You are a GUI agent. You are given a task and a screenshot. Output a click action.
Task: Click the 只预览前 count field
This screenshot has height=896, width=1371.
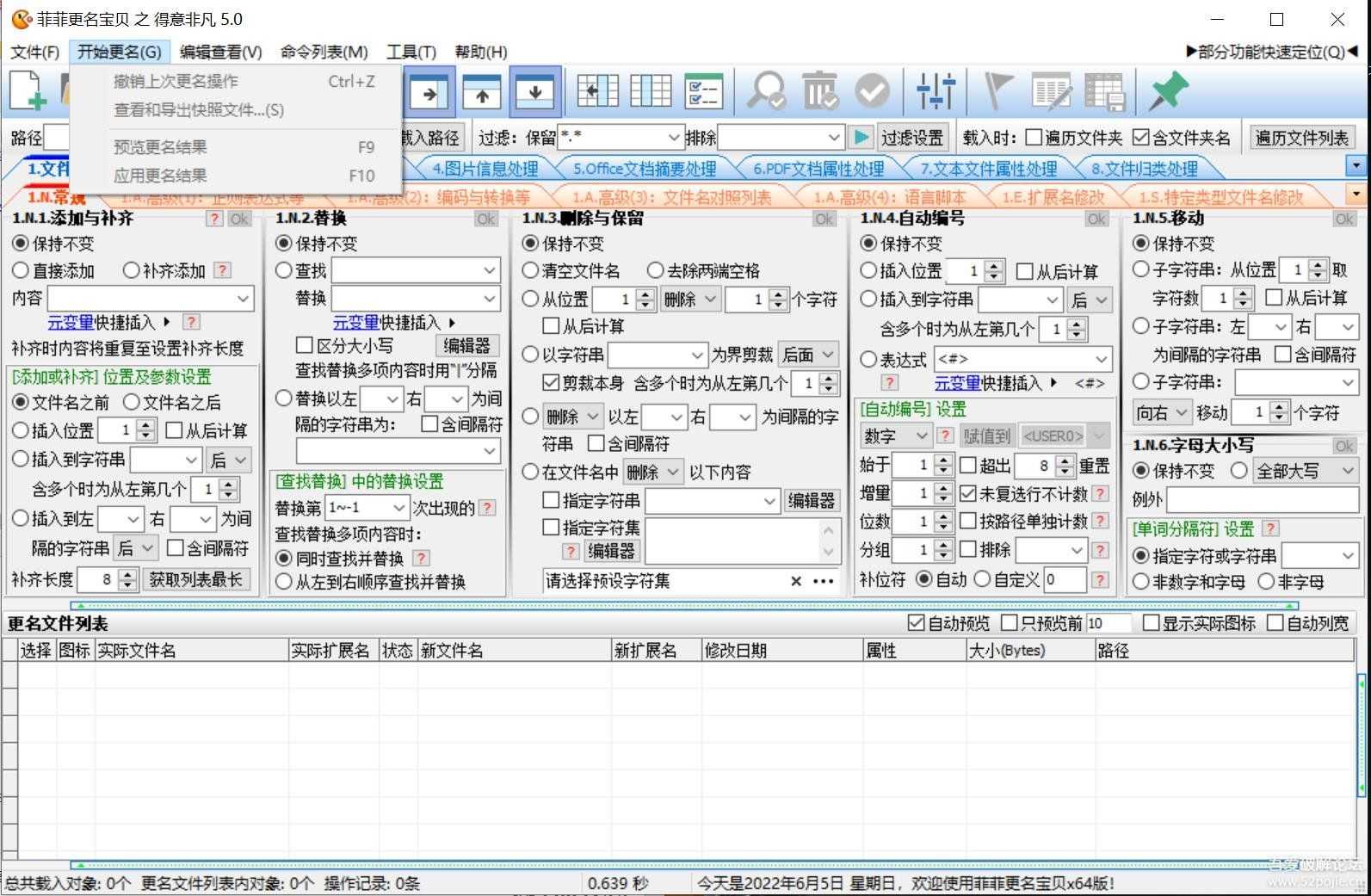1109,623
